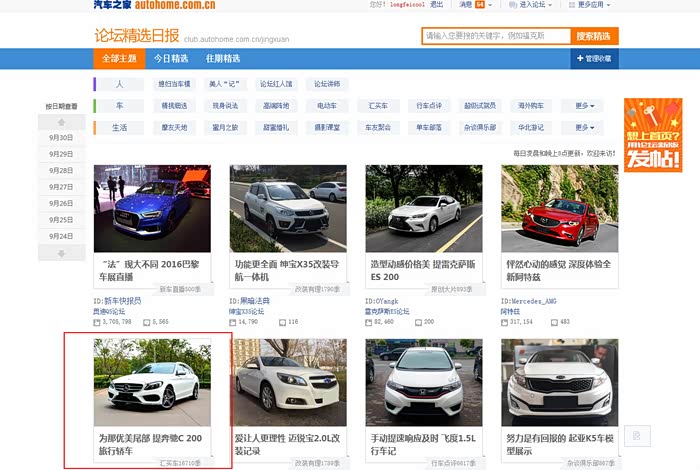Click the 退出 logout link

pyautogui.click(x=436, y=4)
